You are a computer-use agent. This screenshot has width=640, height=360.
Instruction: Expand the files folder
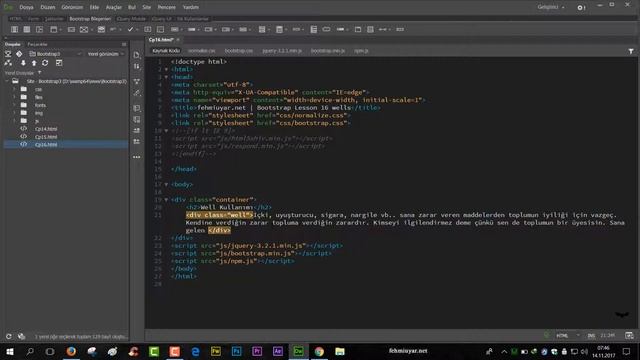pyautogui.click(x=14, y=97)
